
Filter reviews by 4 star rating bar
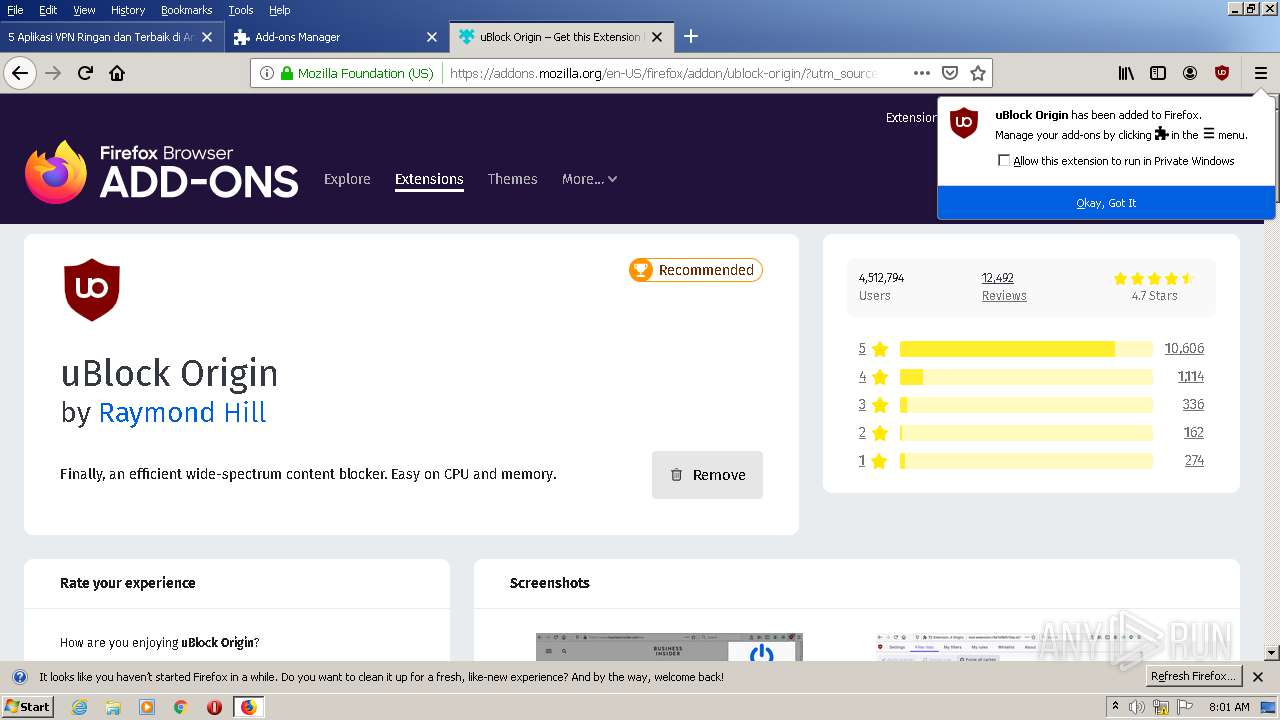pyautogui.click(x=1026, y=377)
